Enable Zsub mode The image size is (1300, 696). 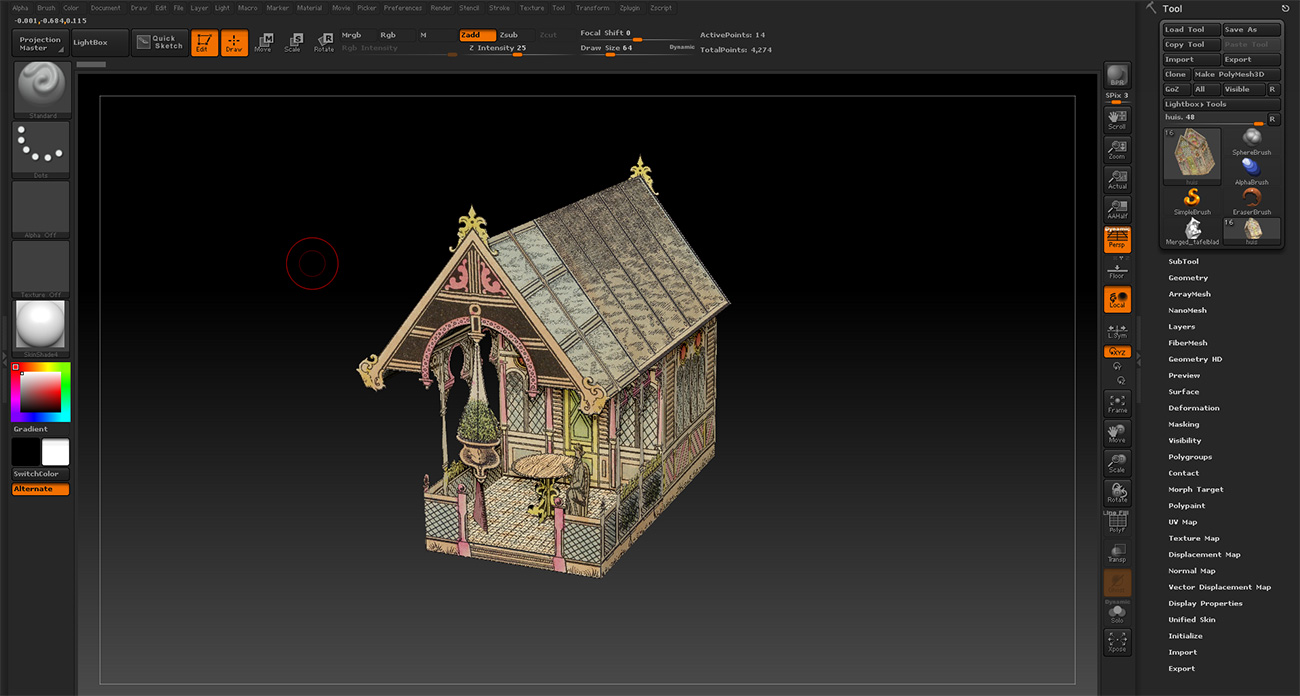coord(512,35)
